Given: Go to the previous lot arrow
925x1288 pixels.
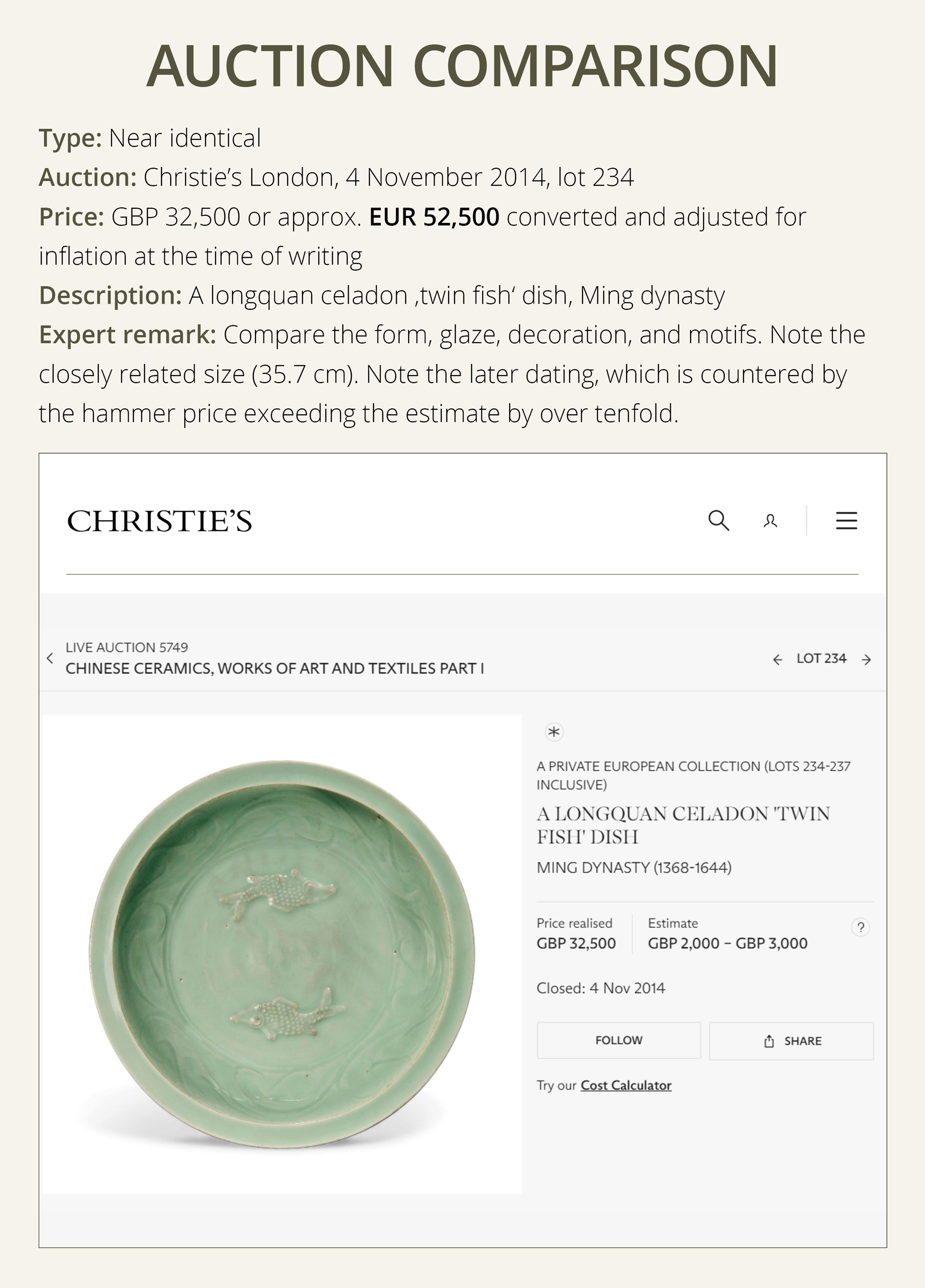Looking at the screenshot, I should [777, 659].
